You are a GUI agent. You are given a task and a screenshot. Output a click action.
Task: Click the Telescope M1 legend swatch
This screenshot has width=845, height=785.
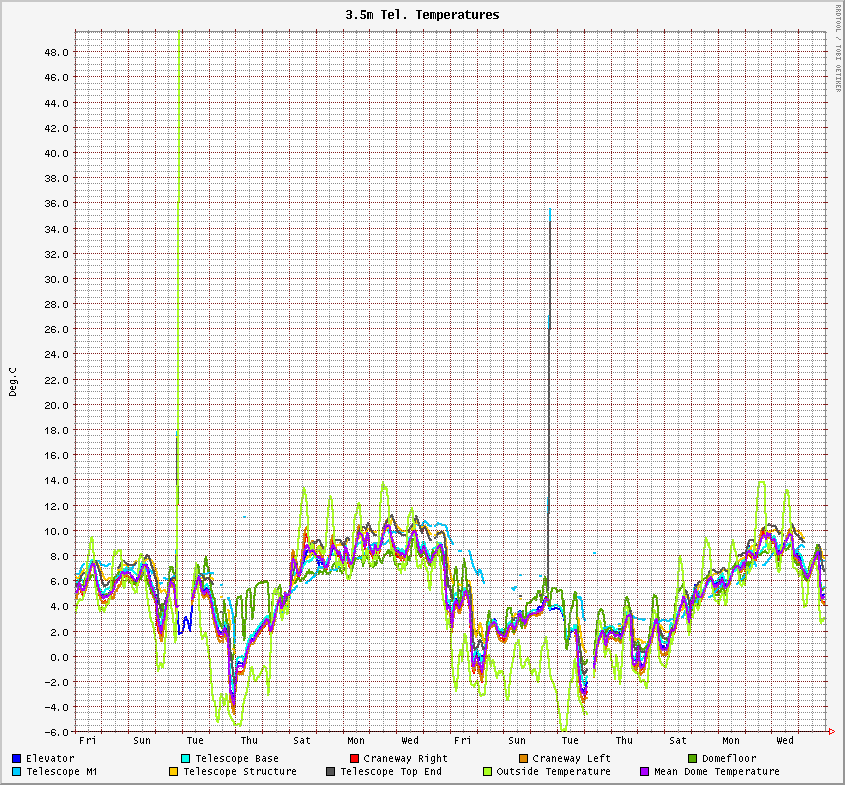click(x=16, y=772)
